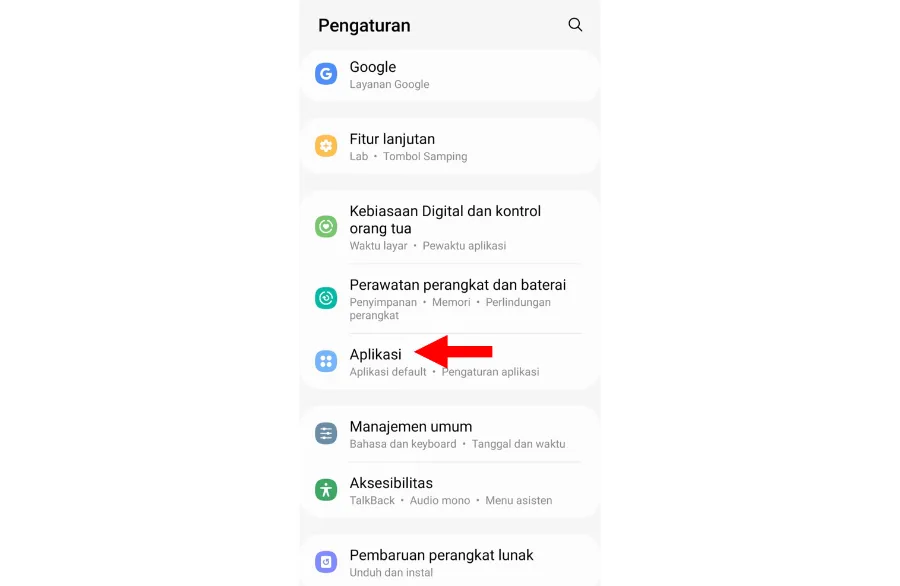
Task: Tap the green Aksesibilitas person icon
Action: tap(326, 490)
